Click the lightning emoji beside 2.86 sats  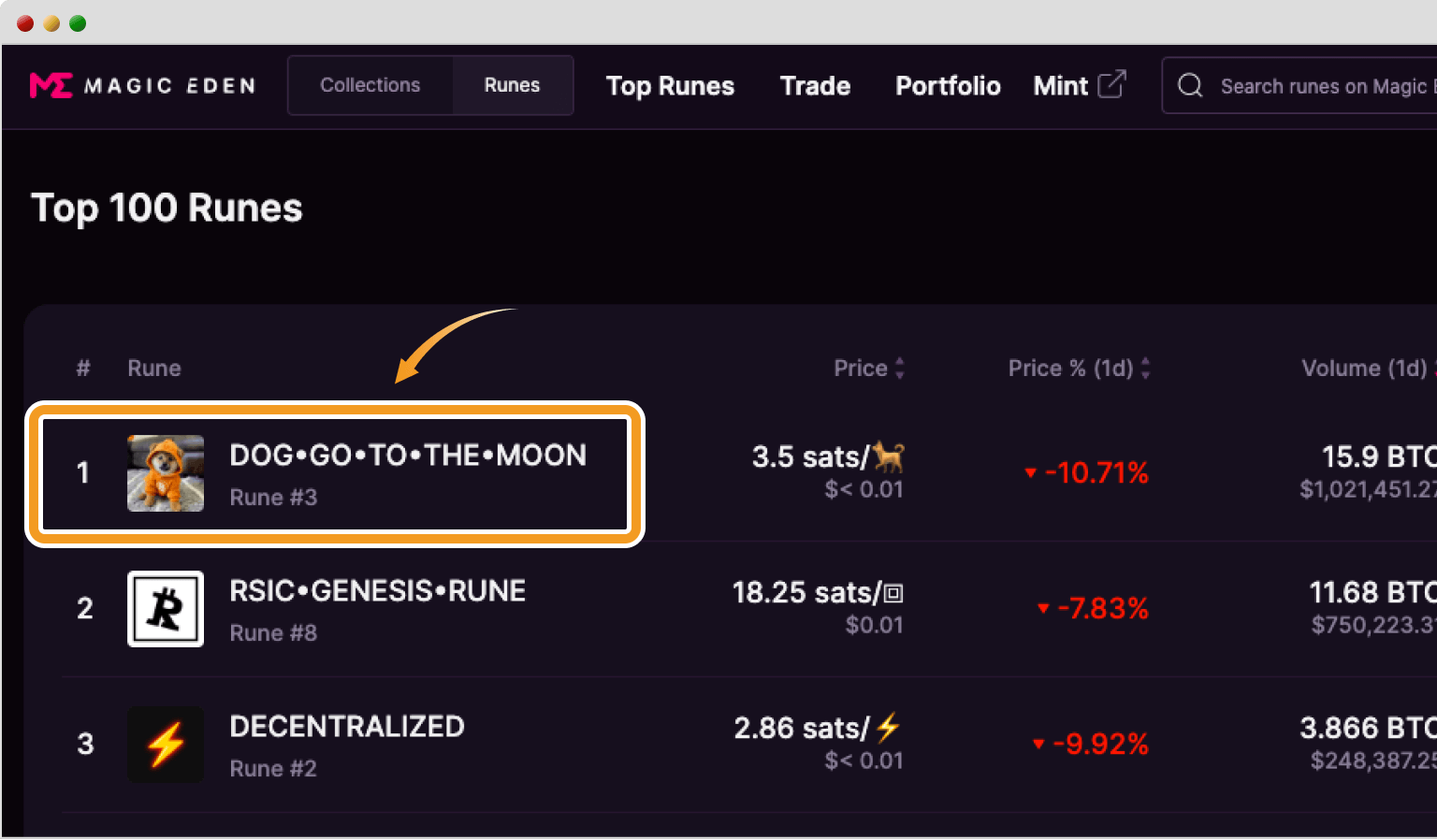(x=888, y=727)
